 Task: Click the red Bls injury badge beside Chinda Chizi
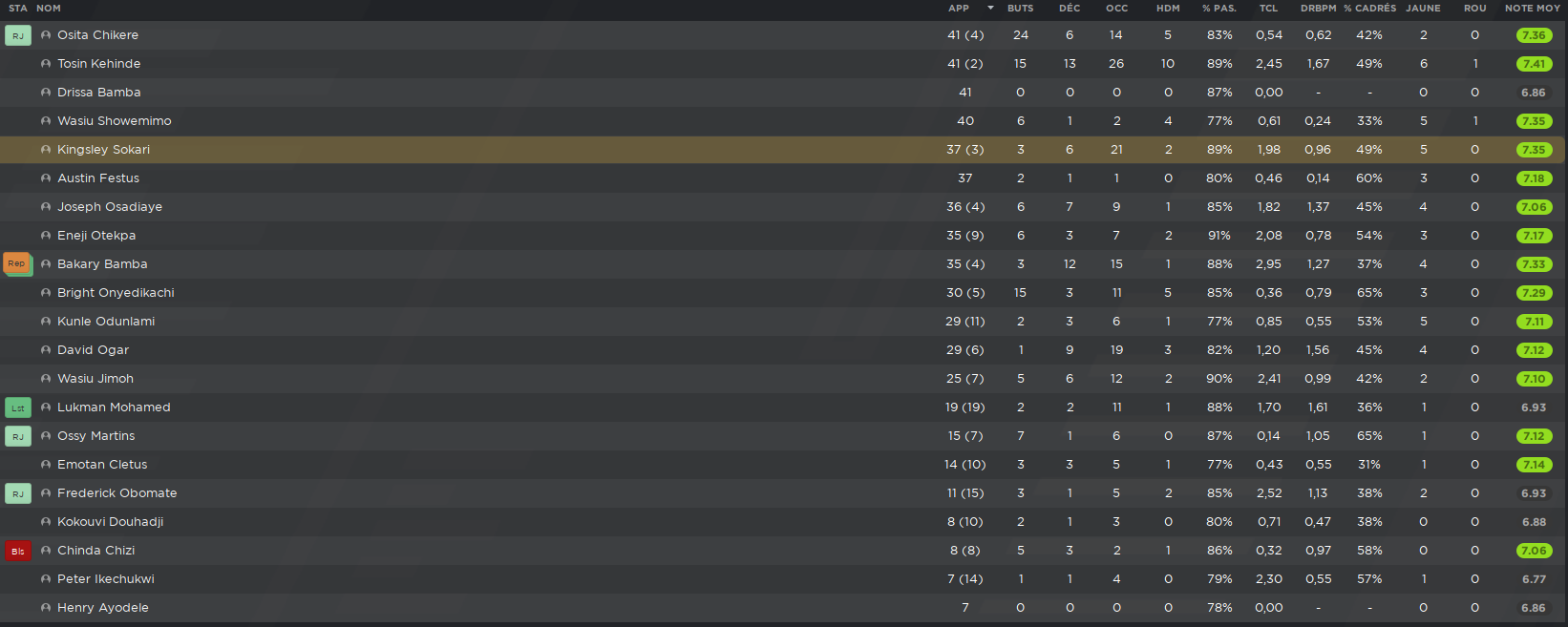tap(18, 551)
